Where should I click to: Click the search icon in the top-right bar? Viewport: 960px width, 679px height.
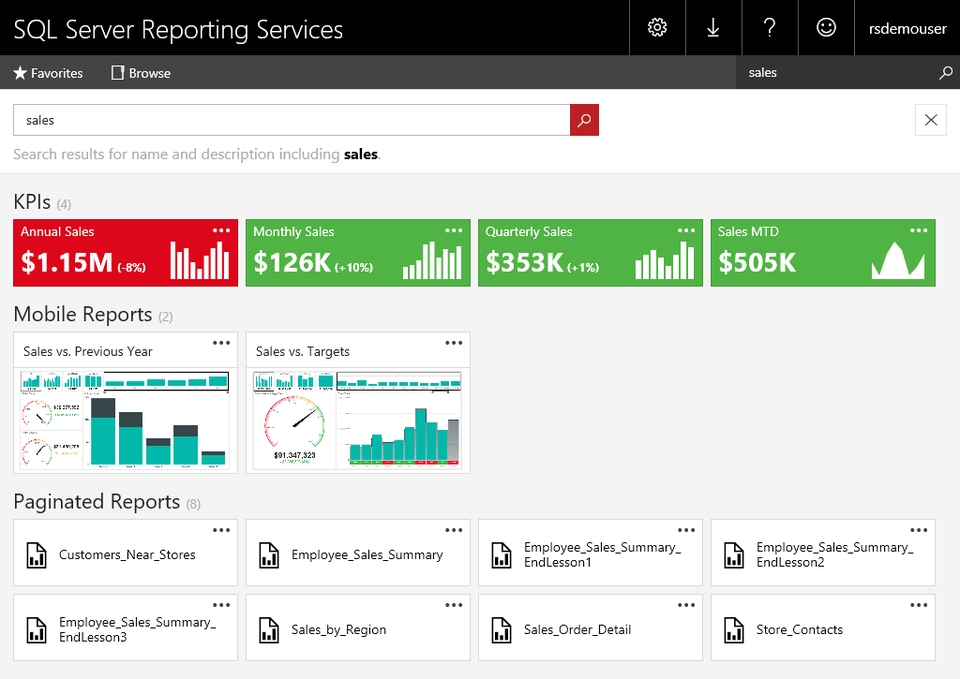pyautogui.click(x=945, y=72)
